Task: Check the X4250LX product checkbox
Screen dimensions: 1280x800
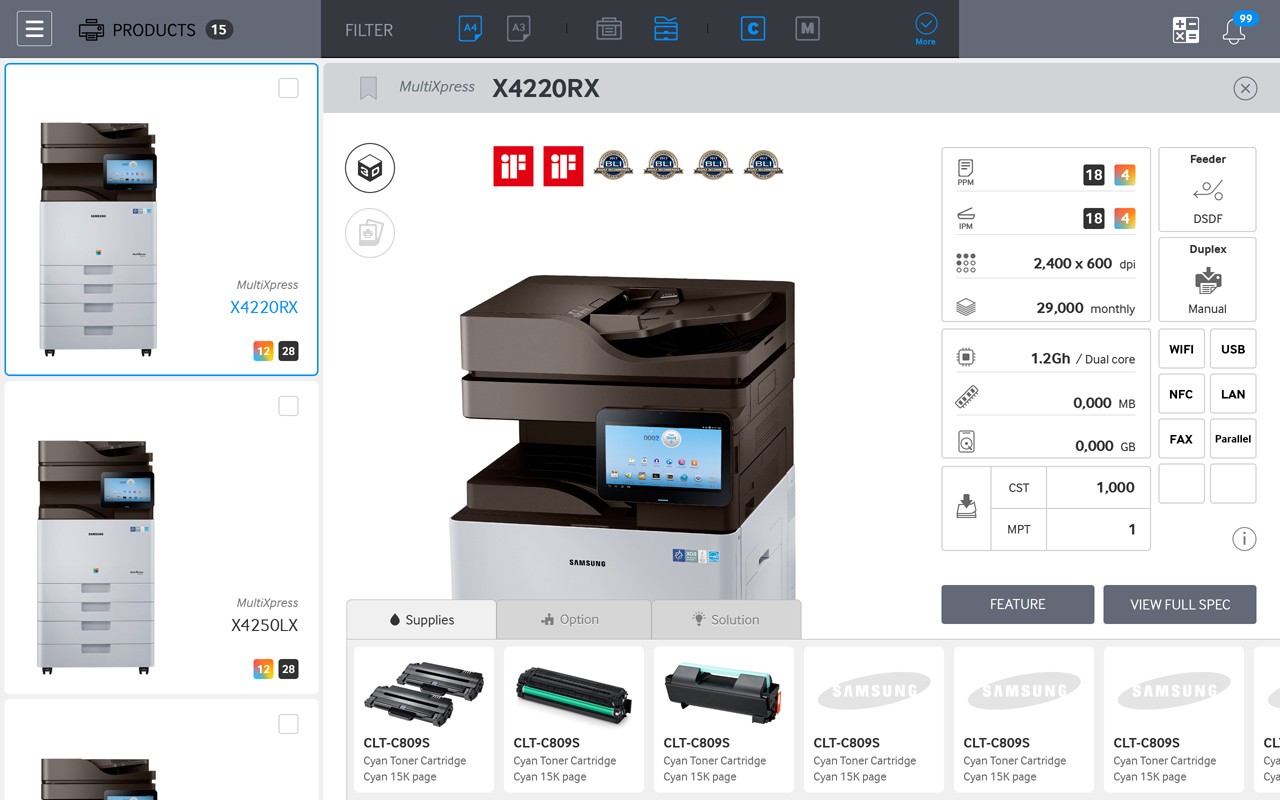Action: point(288,406)
